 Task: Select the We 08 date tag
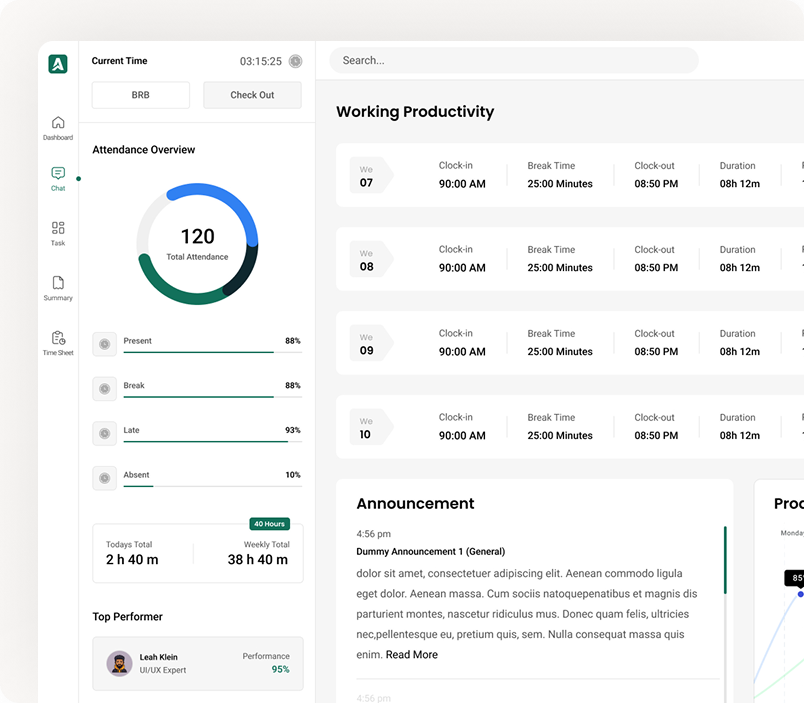pyautogui.click(x=371, y=259)
